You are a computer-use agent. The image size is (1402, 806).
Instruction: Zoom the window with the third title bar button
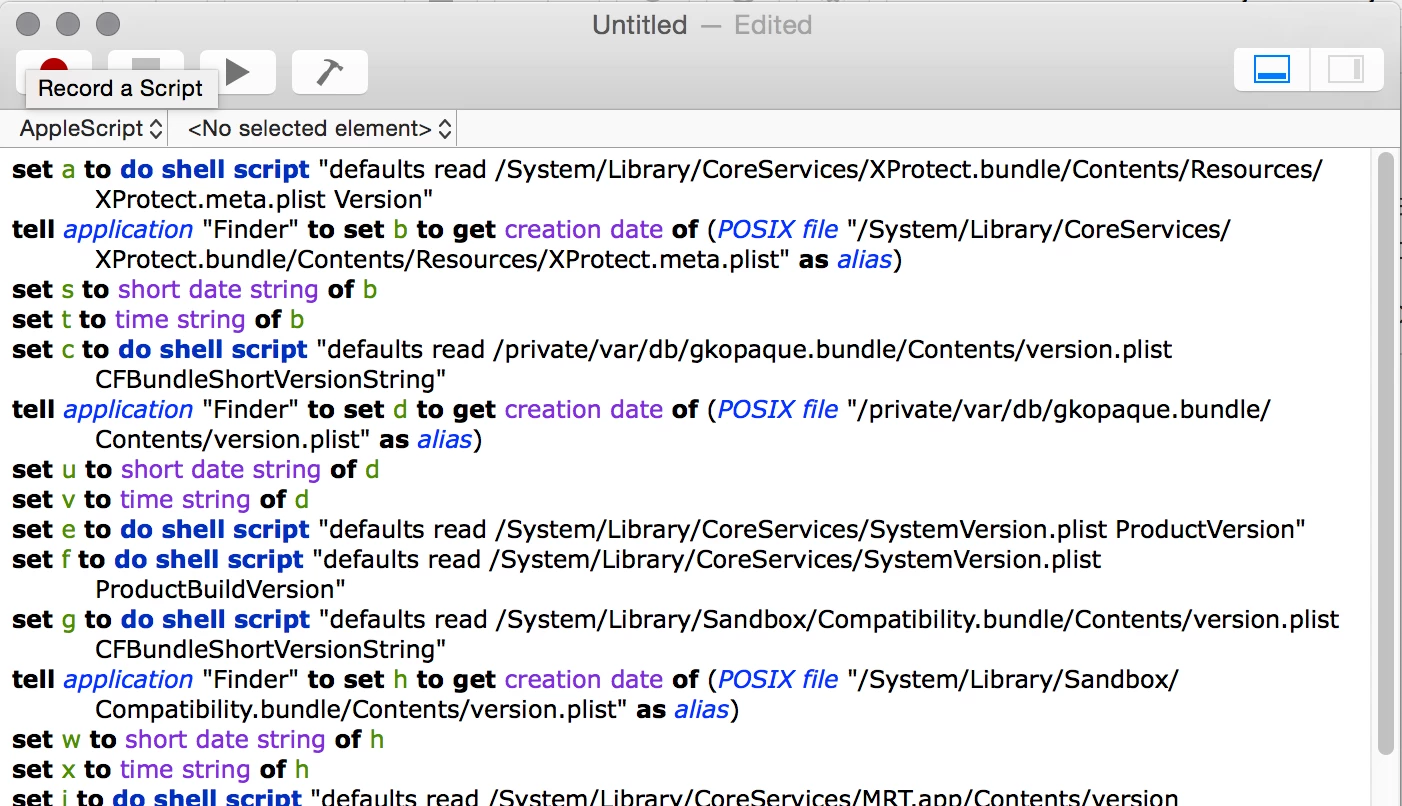coord(108,24)
